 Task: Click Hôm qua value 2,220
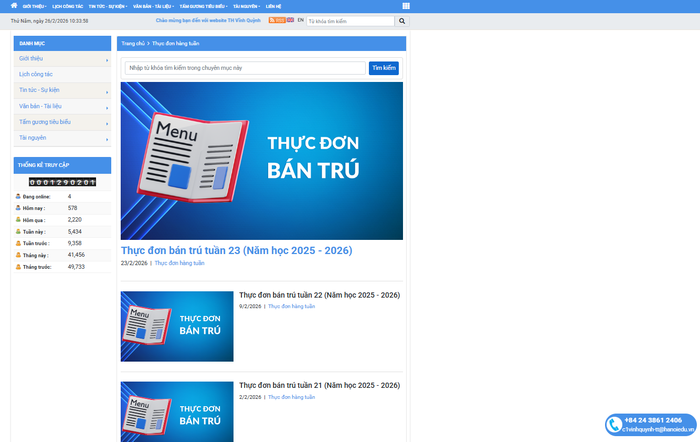(x=75, y=220)
